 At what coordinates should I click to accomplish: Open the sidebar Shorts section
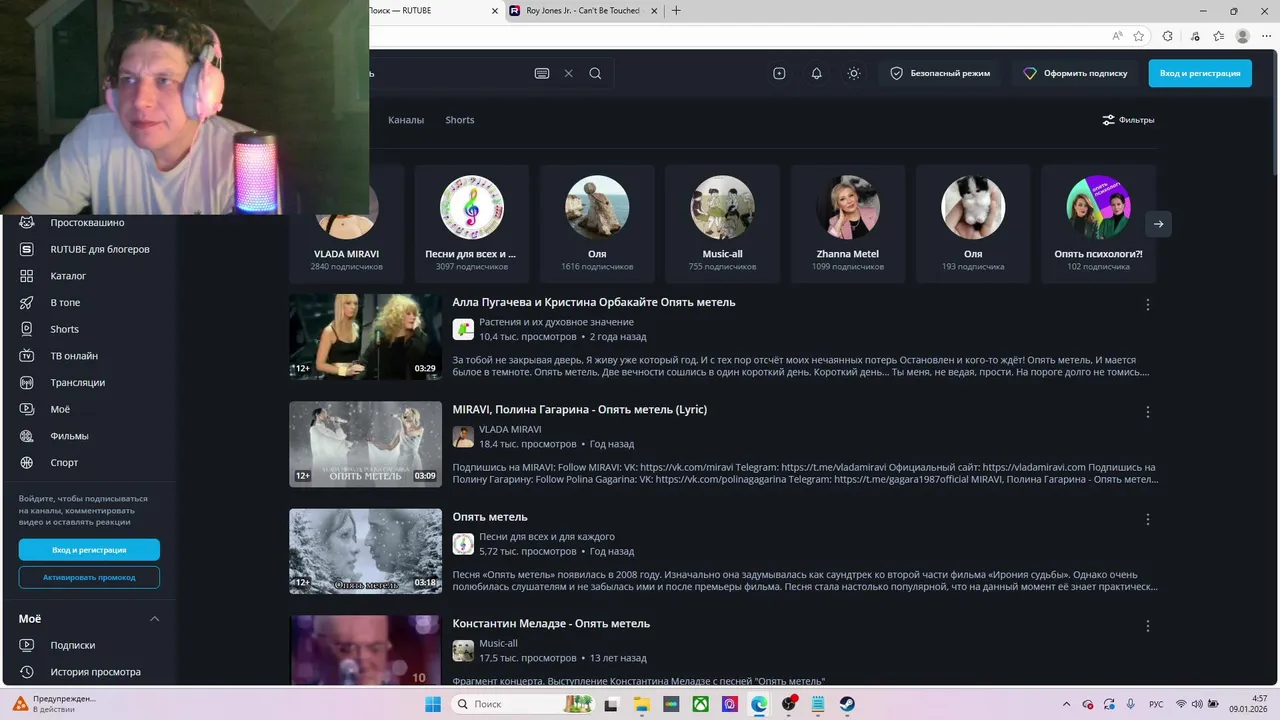pos(64,329)
